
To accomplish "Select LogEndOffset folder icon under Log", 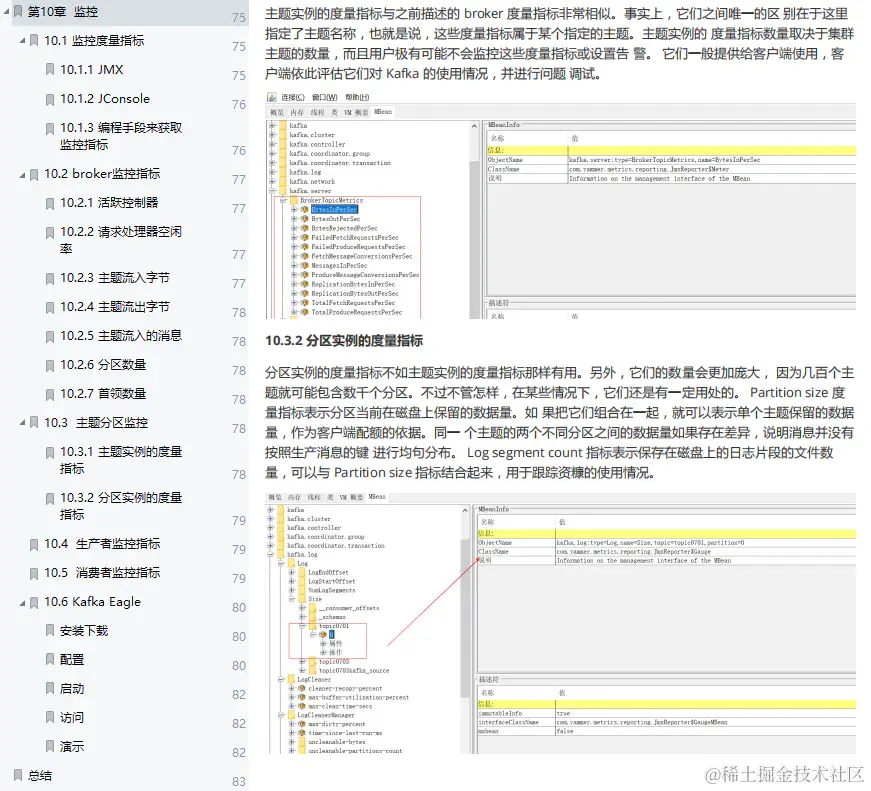I will point(302,572).
